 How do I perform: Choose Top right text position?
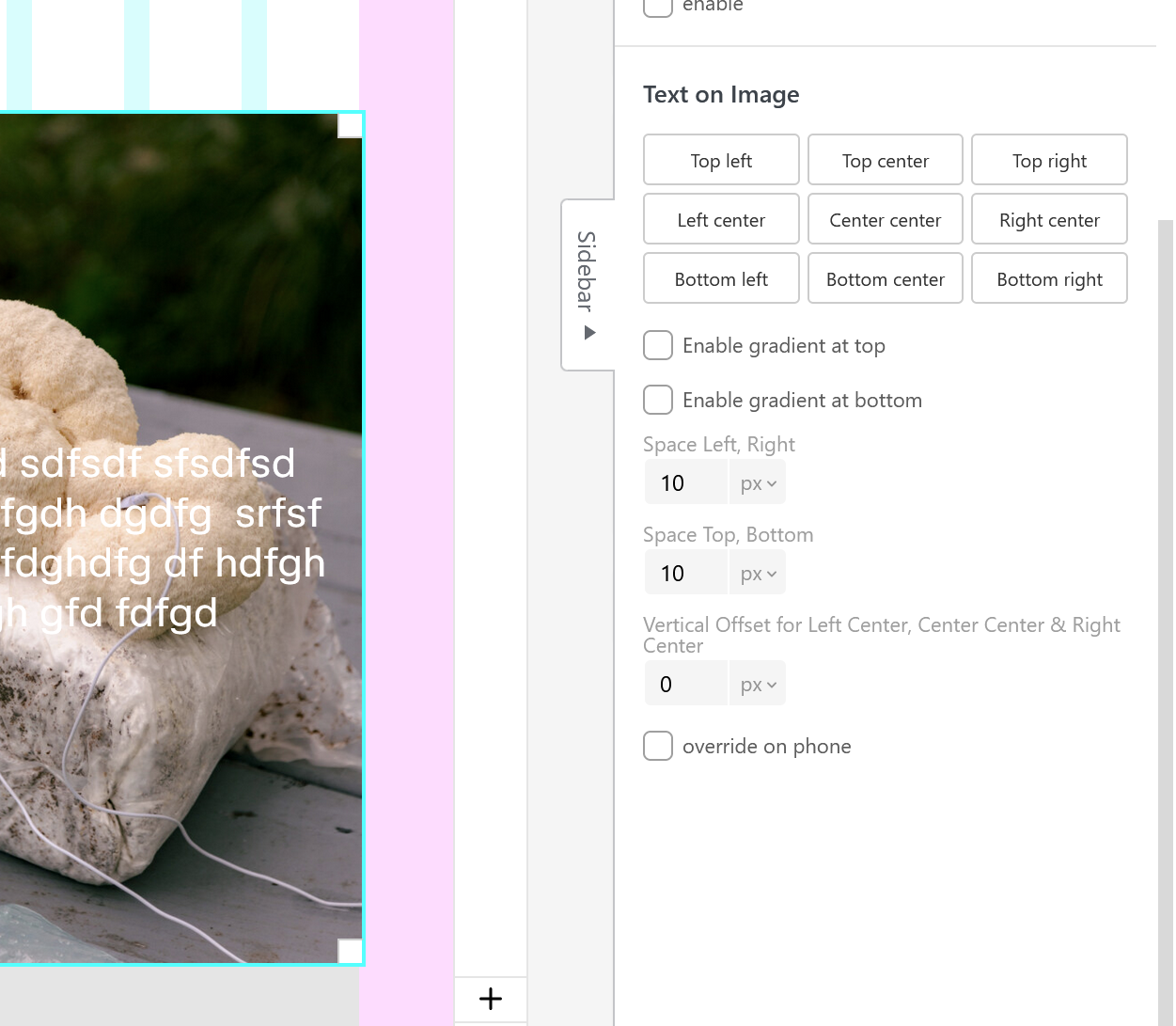coord(1049,161)
